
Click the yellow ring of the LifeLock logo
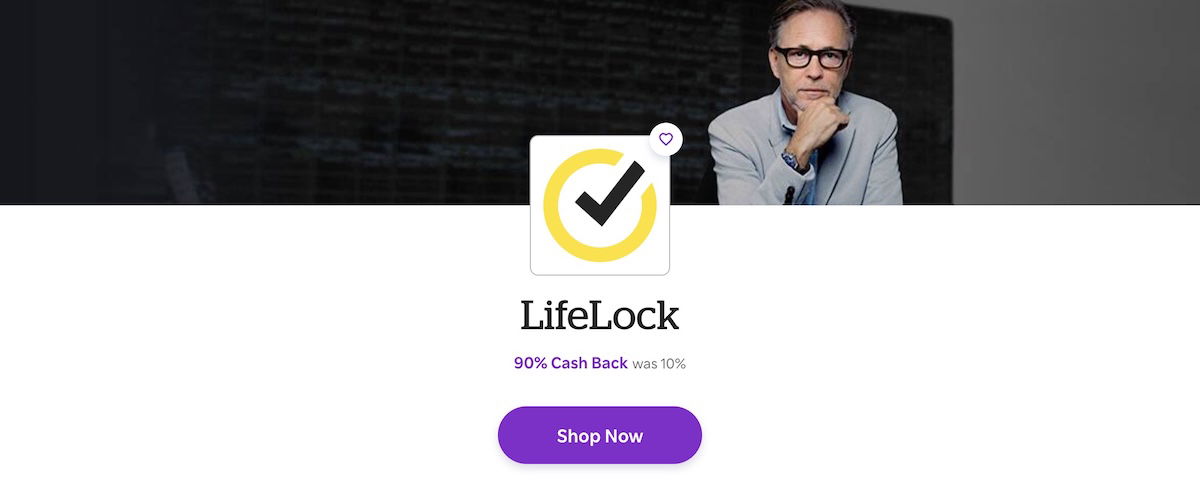coord(559,226)
